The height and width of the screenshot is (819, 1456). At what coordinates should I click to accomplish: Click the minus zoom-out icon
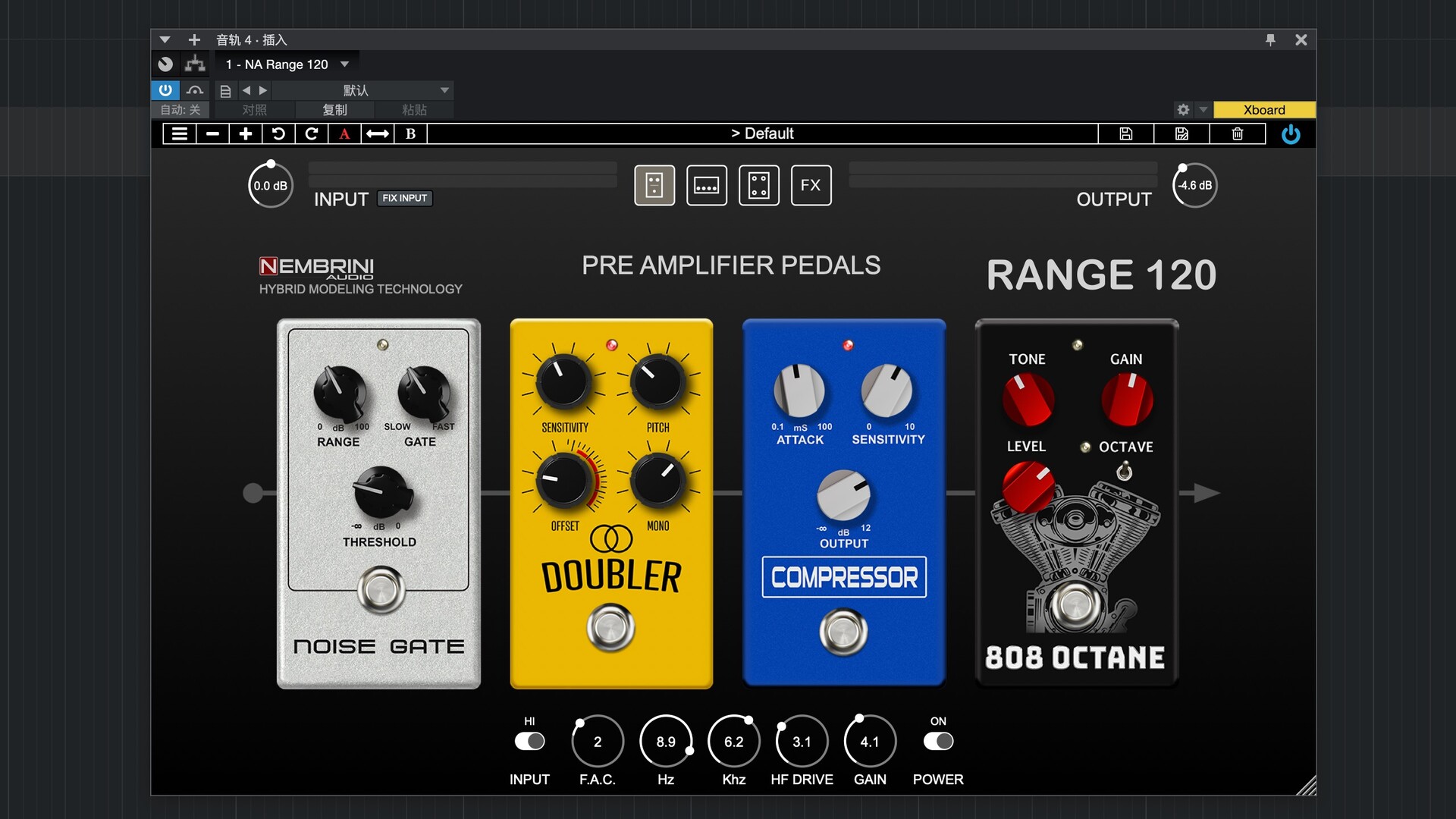[213, 134]
